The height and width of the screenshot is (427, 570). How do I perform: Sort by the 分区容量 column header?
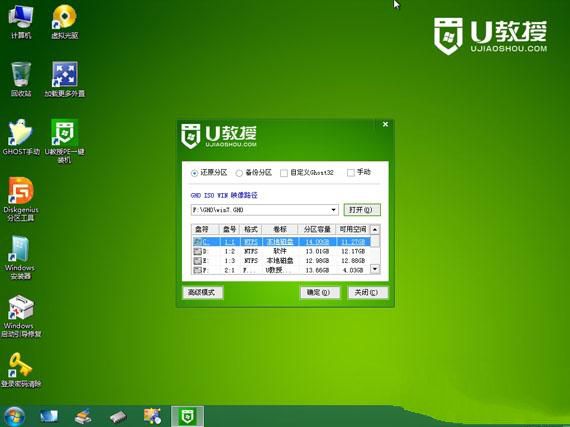tap(317, 229)
